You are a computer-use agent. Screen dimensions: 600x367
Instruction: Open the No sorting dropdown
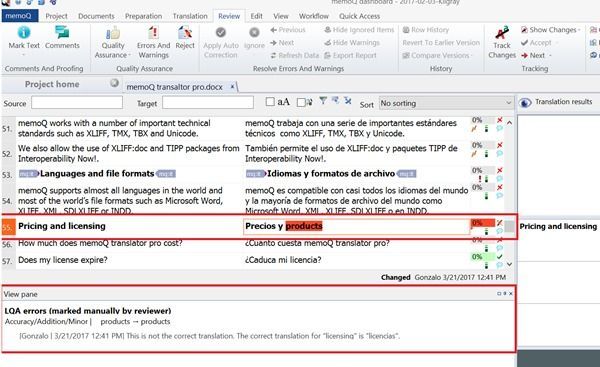[x=446, y=103]
